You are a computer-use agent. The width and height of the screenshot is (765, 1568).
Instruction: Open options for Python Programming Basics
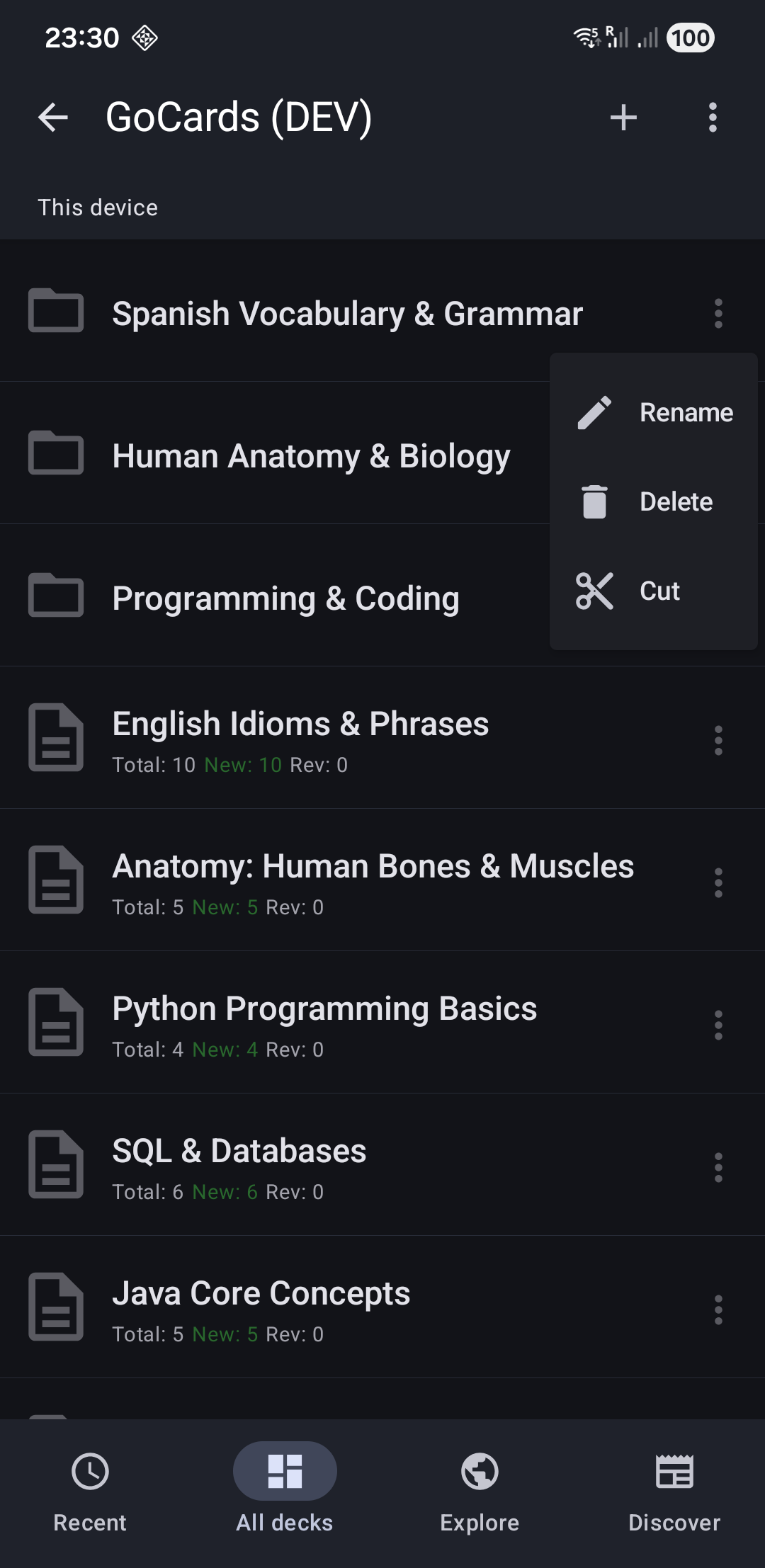[x=718, y=1025]
